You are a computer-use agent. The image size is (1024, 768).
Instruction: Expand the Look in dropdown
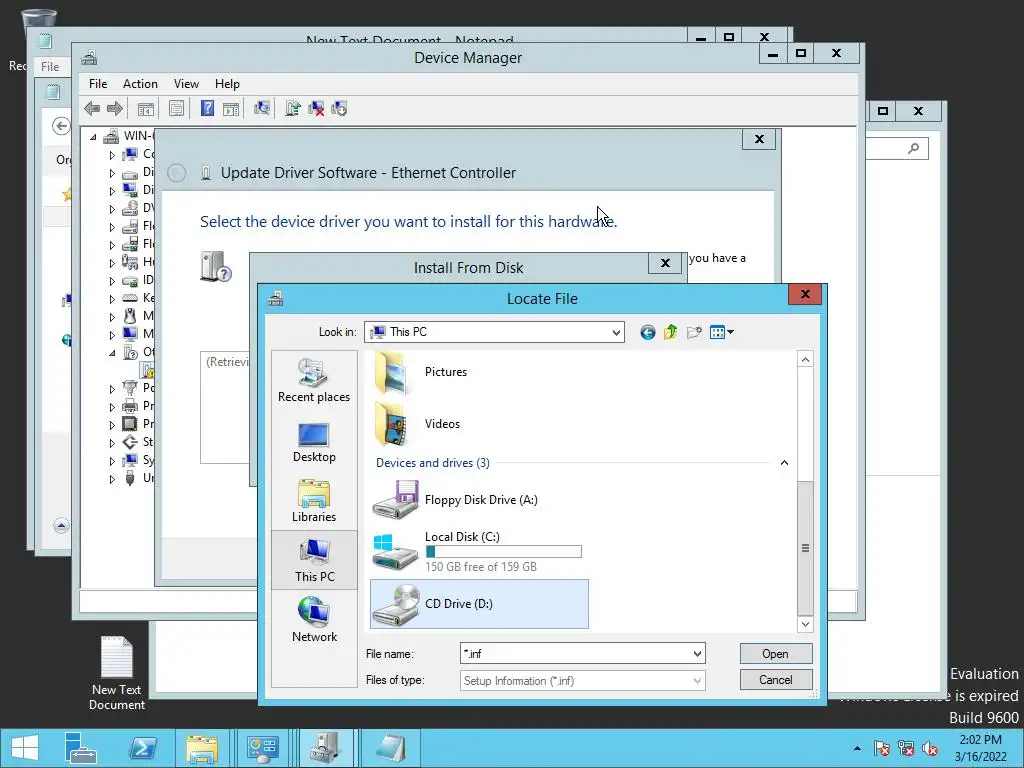[616, 332]
